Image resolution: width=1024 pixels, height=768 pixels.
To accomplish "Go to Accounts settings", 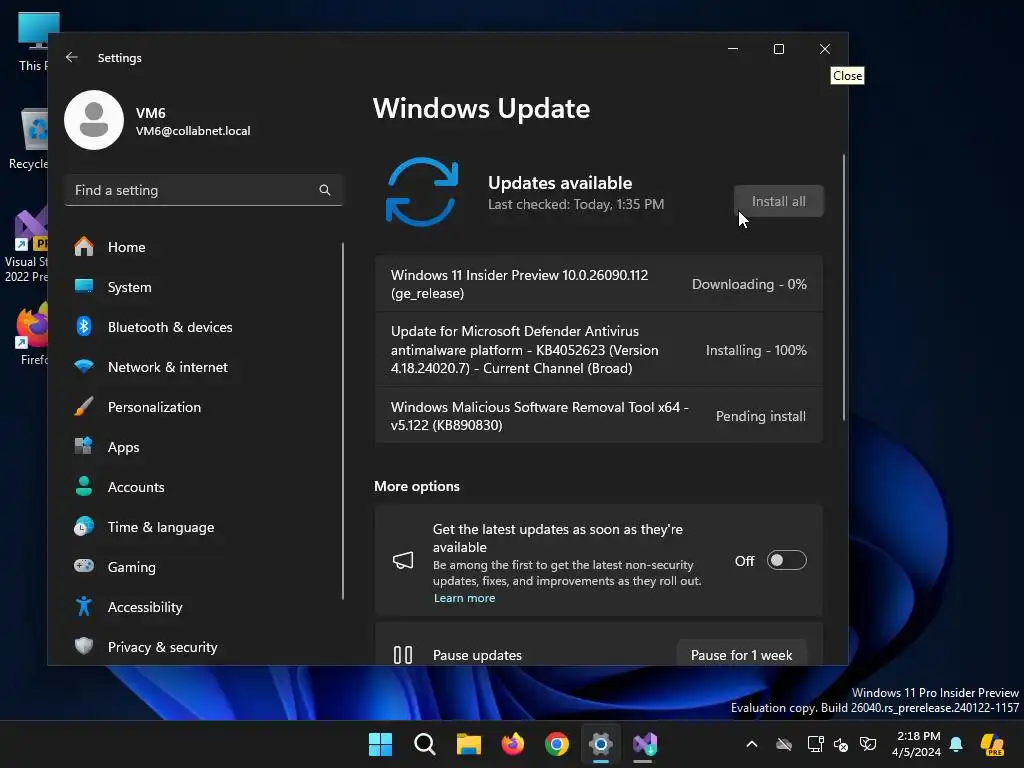I will (x=206, y=487).
